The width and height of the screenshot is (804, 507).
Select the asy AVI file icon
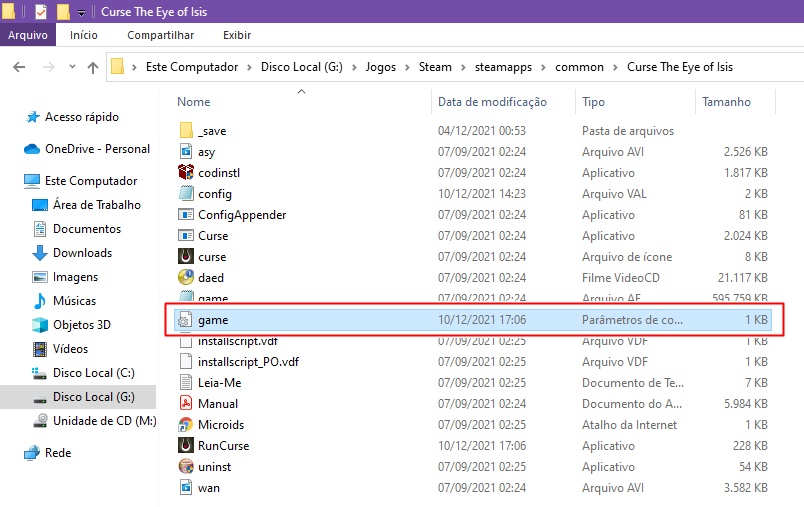tap(186, 151)
